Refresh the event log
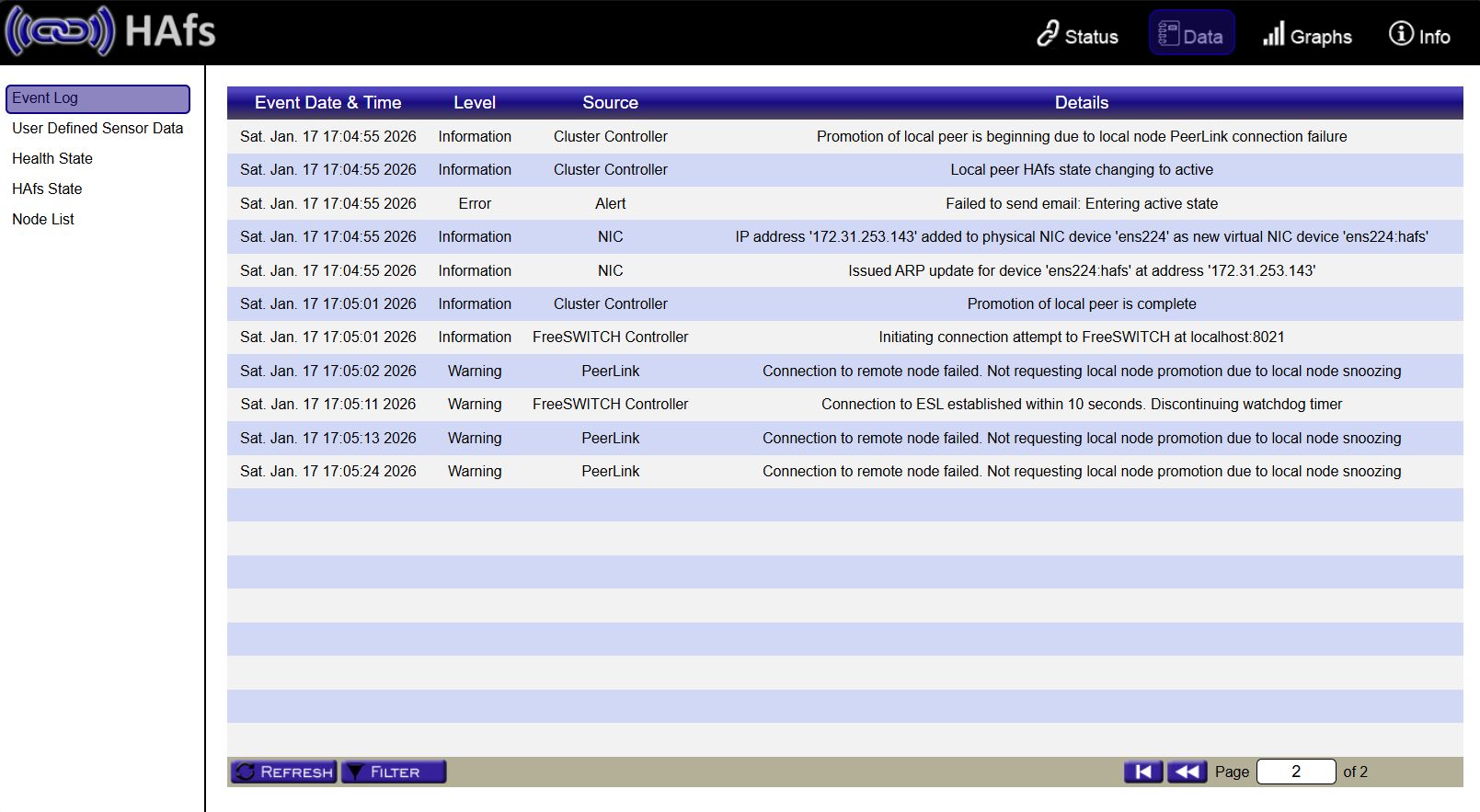 point(283,772)
